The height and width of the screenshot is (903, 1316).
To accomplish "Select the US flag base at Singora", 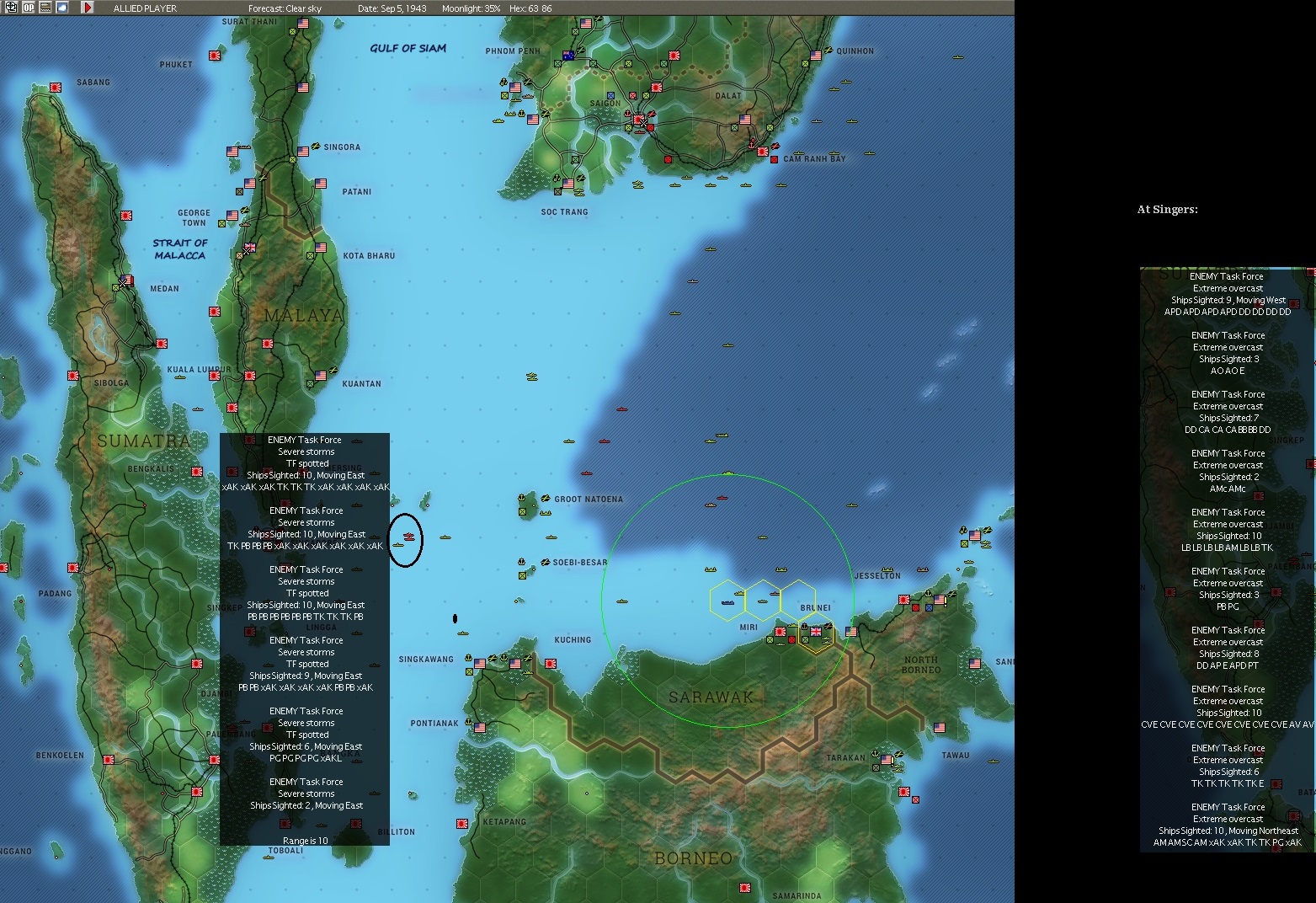I will point(303,152).
